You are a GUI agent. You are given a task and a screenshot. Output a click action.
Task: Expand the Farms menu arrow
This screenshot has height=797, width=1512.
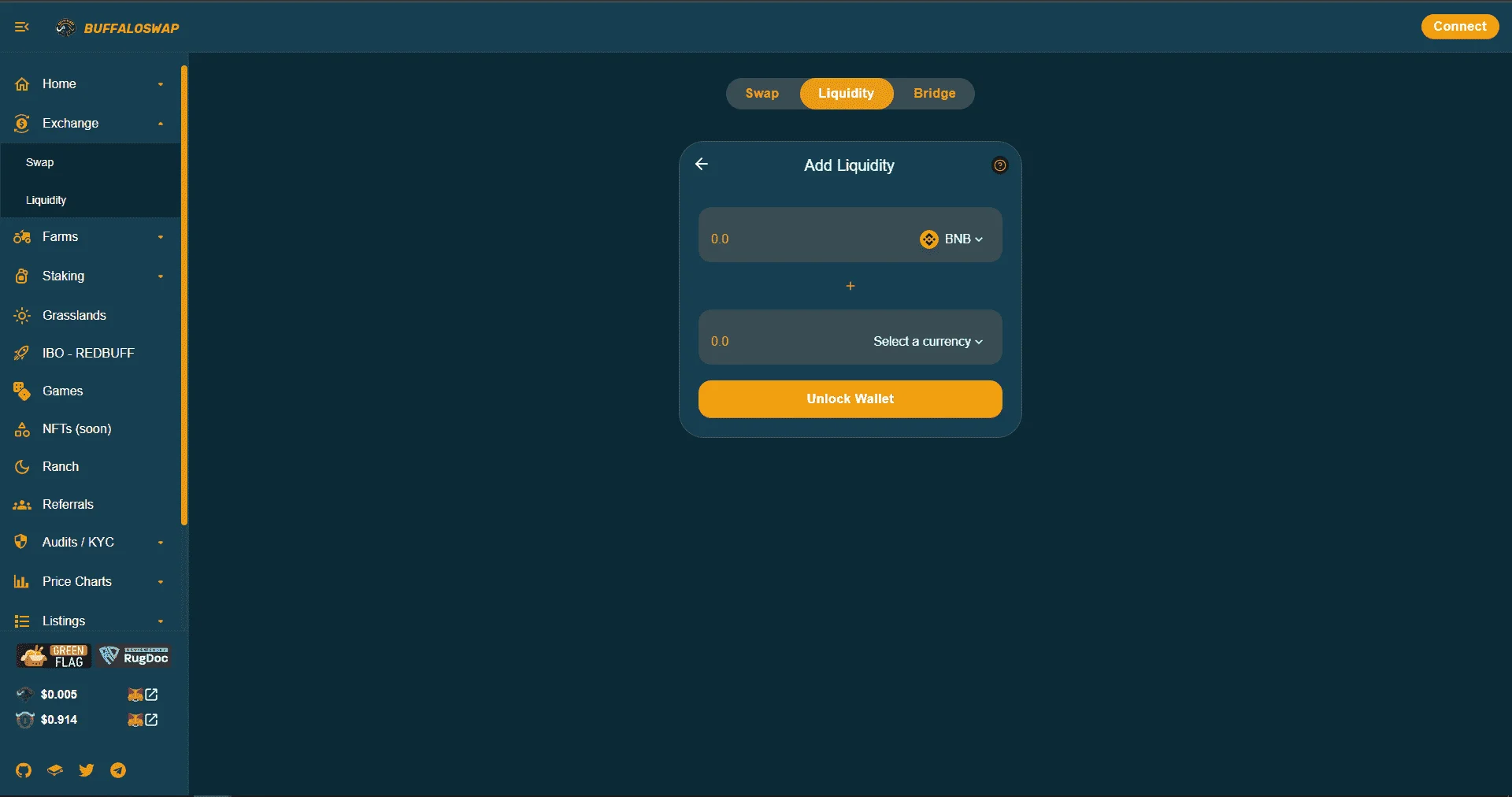tap(161, 237)
